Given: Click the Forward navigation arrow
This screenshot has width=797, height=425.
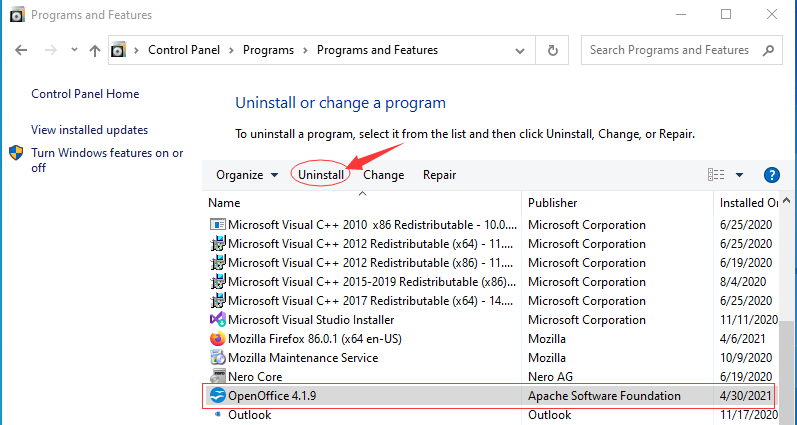Looking at the screenshot, I should [x=51, y=50].
